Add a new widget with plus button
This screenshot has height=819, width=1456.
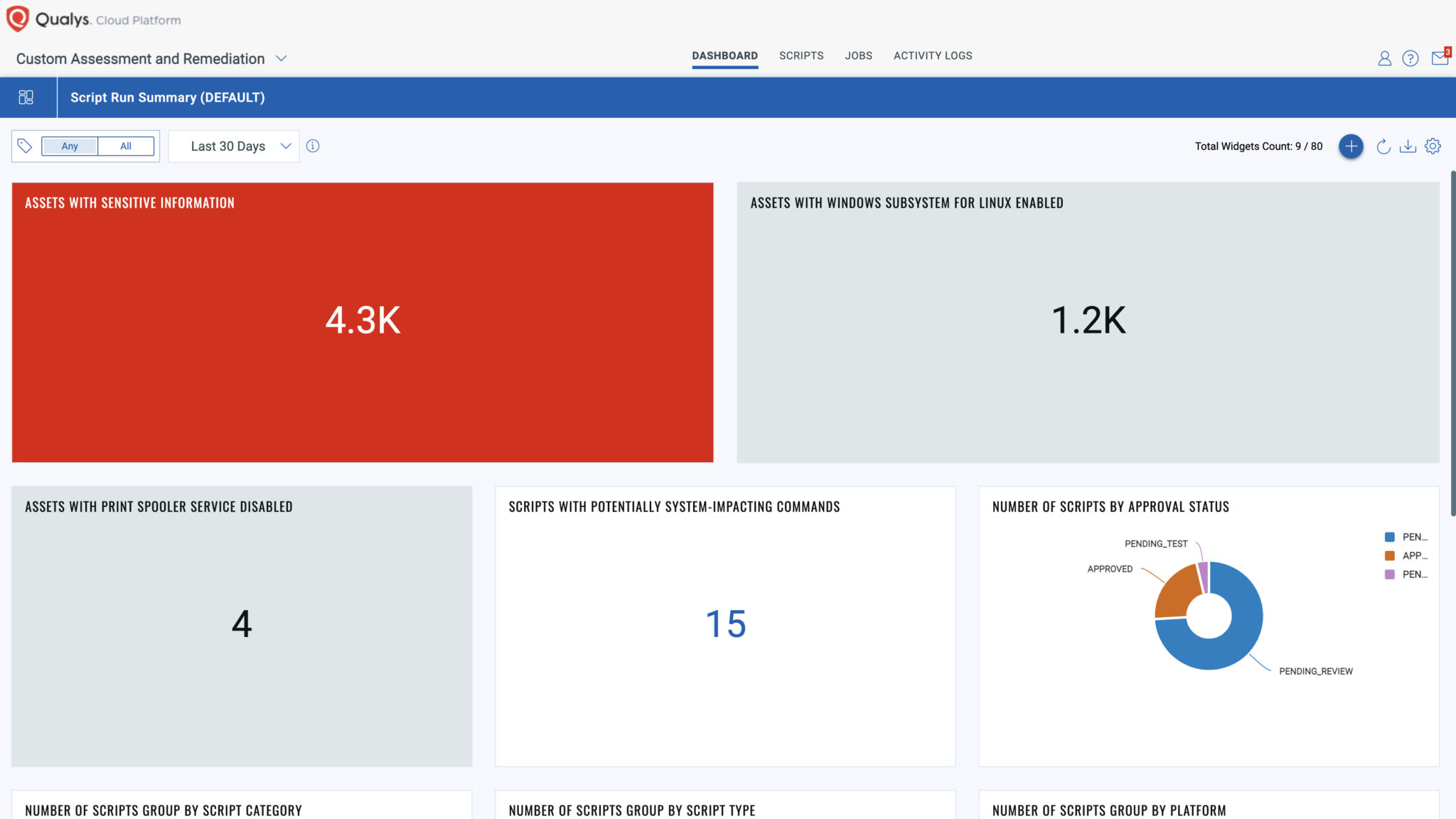(x=1351, y=146)
